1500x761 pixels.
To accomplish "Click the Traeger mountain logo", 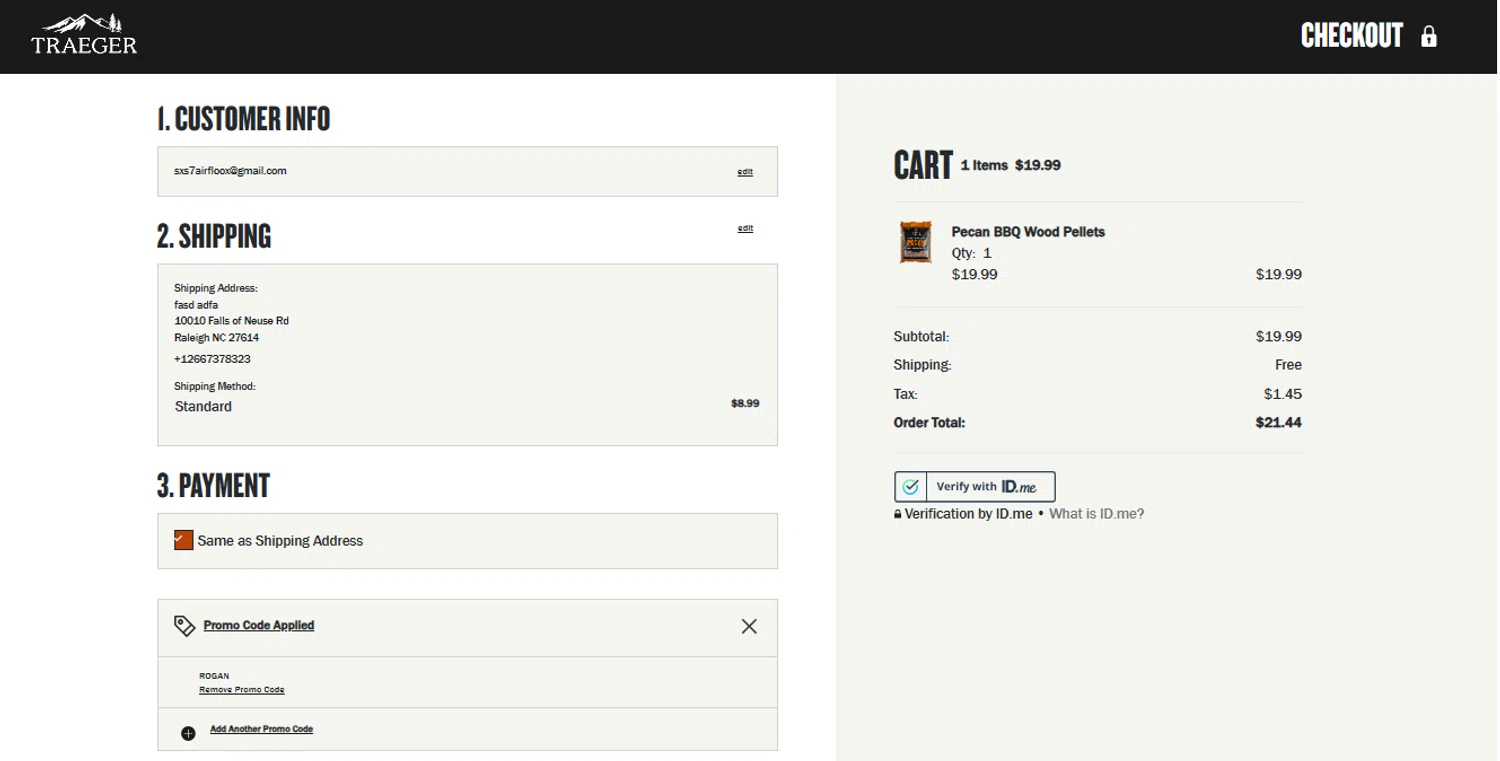I will point(84,35).
